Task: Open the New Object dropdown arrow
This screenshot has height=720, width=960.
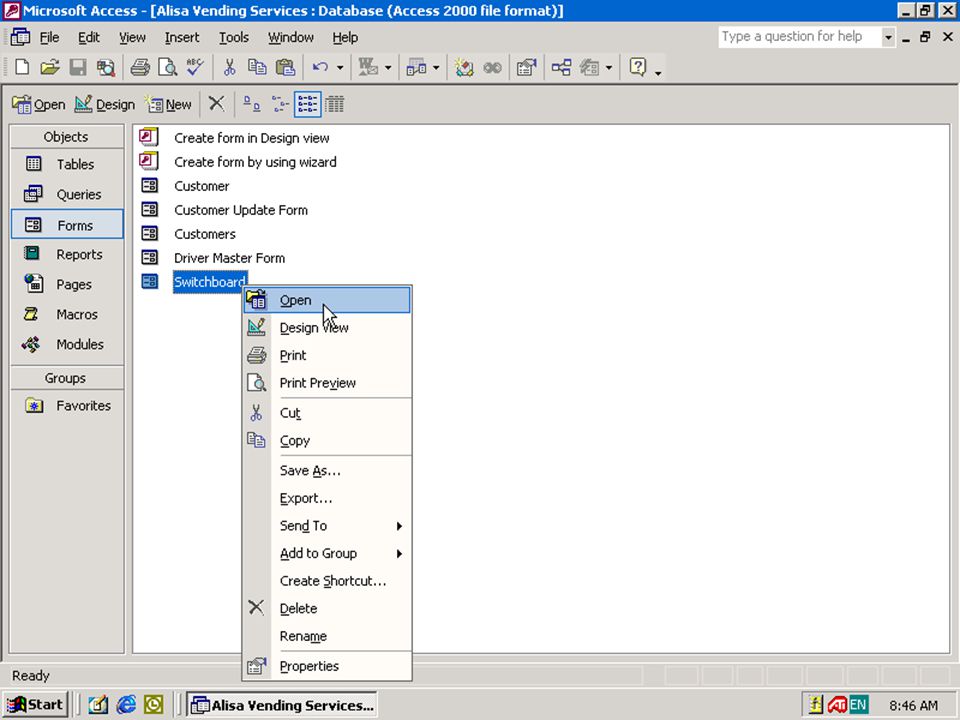Action: pyautogui.click(x=609, y=68)
